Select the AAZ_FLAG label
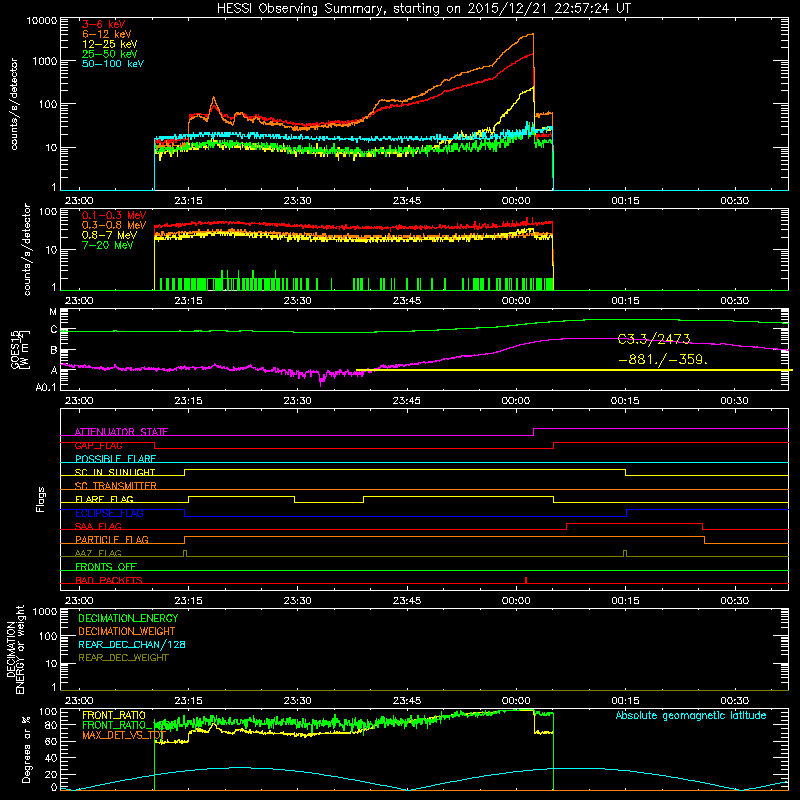 click(98, 553)
